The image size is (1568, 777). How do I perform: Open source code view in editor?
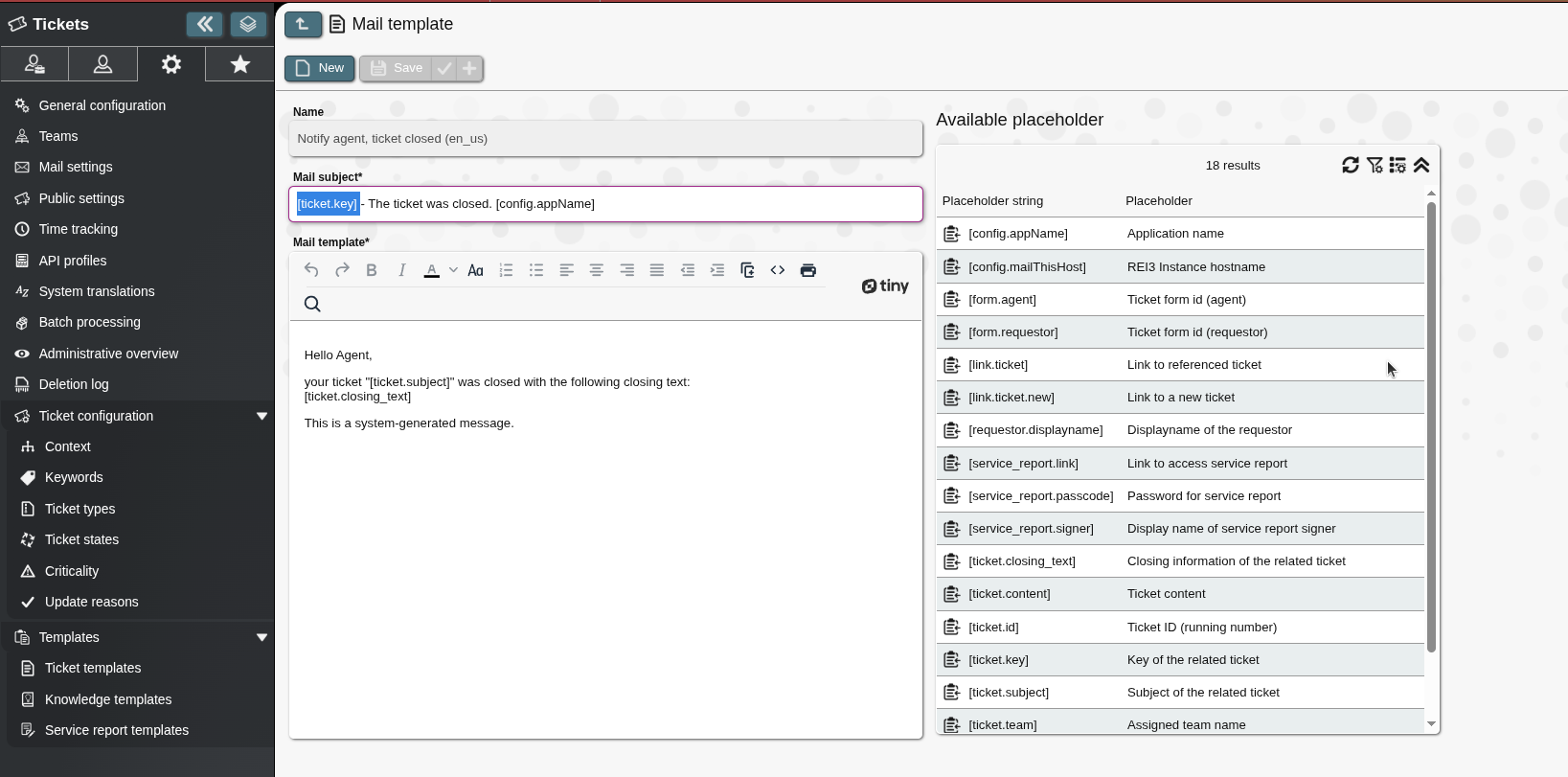pyautogui.click(x=778, y=270)
